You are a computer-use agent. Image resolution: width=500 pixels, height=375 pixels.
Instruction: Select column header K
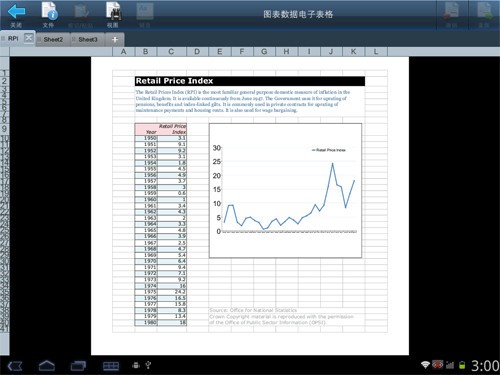coord(354,52)
